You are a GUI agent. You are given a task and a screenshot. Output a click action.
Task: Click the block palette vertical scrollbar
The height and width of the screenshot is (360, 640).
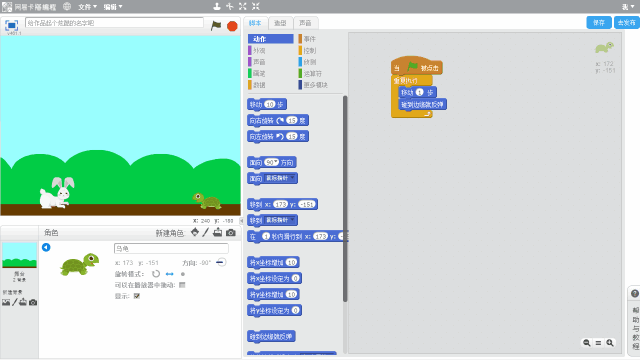coord(345,199)
